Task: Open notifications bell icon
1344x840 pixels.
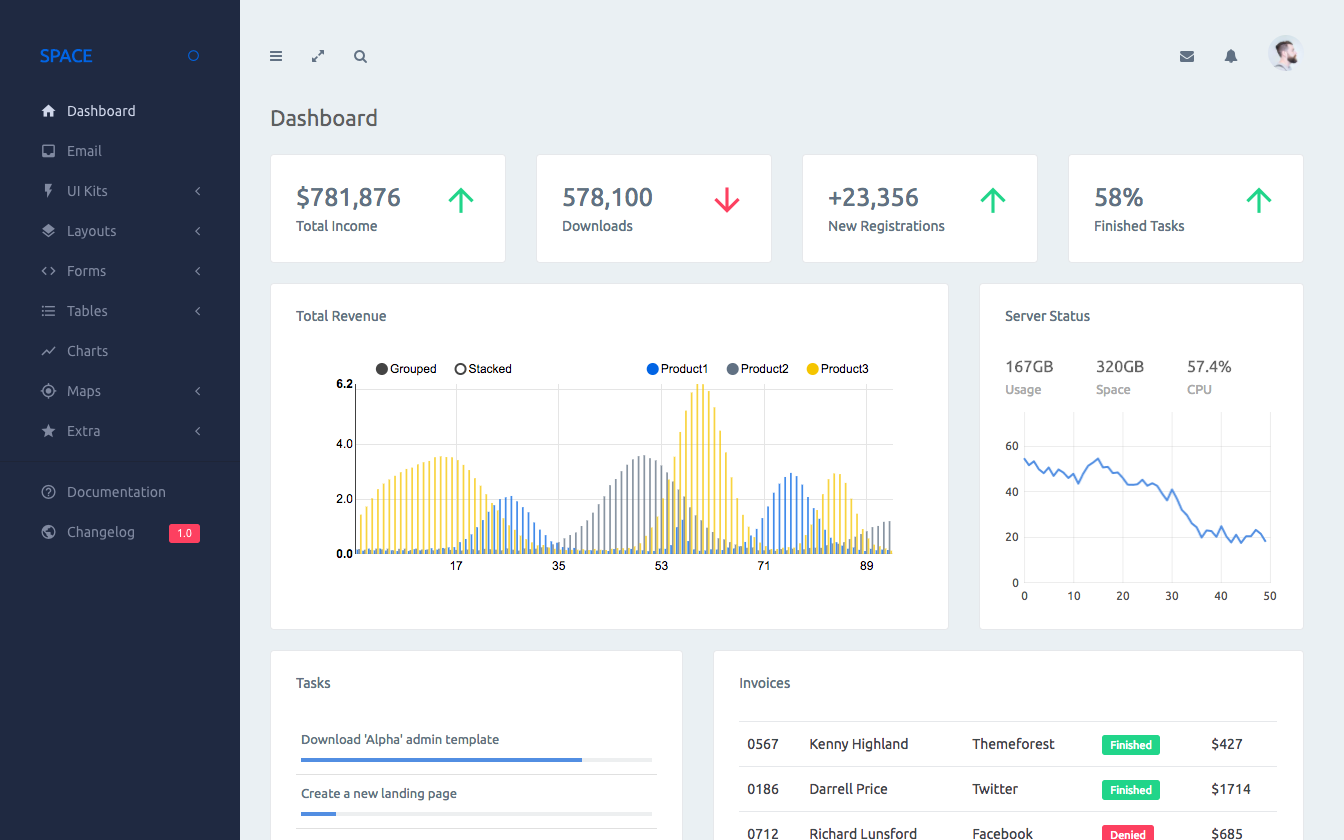Action: coord(1231,57)
